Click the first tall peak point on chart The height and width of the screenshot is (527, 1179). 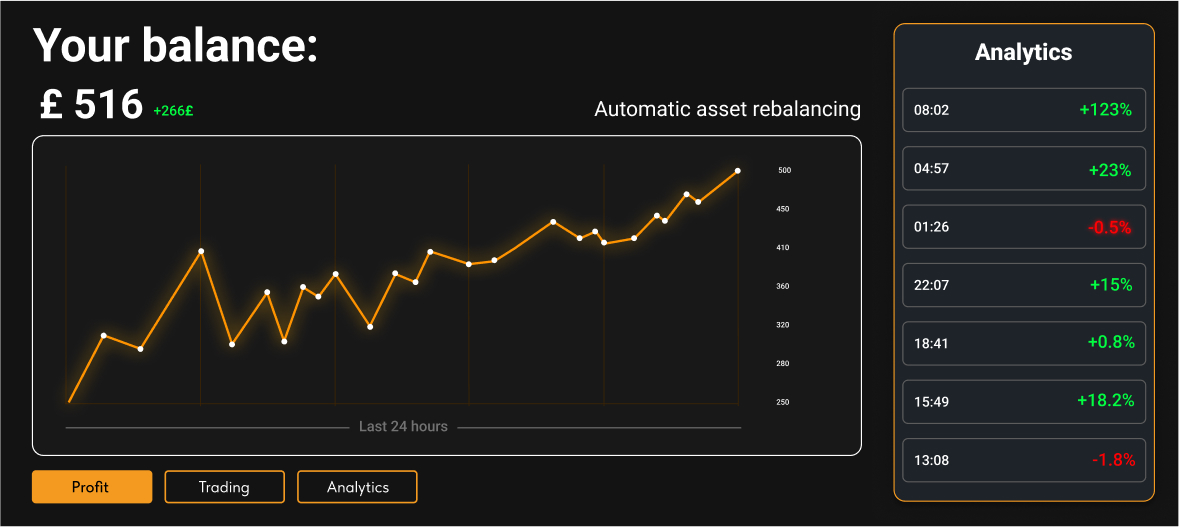click(x=201, y=251)
